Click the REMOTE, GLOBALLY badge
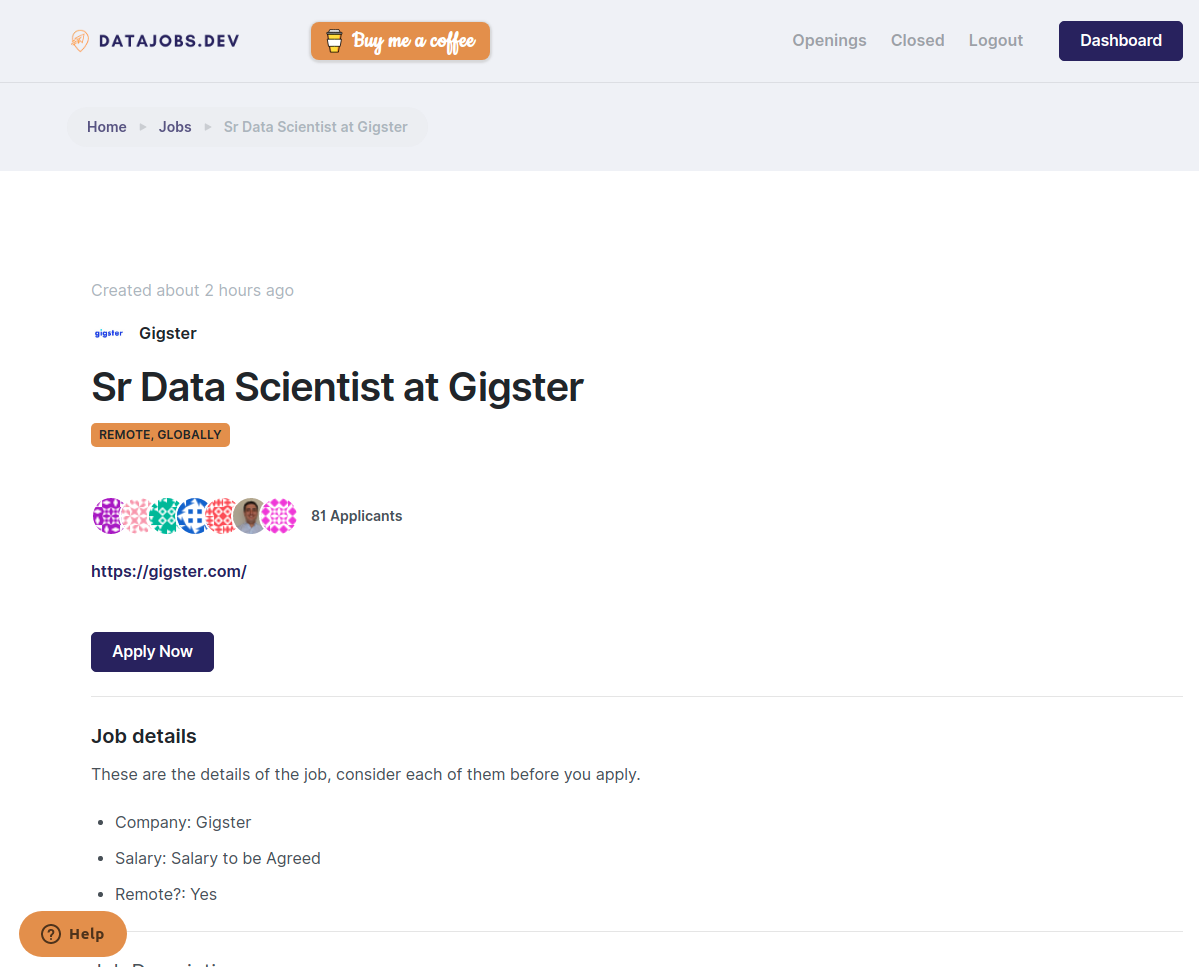 160,435
